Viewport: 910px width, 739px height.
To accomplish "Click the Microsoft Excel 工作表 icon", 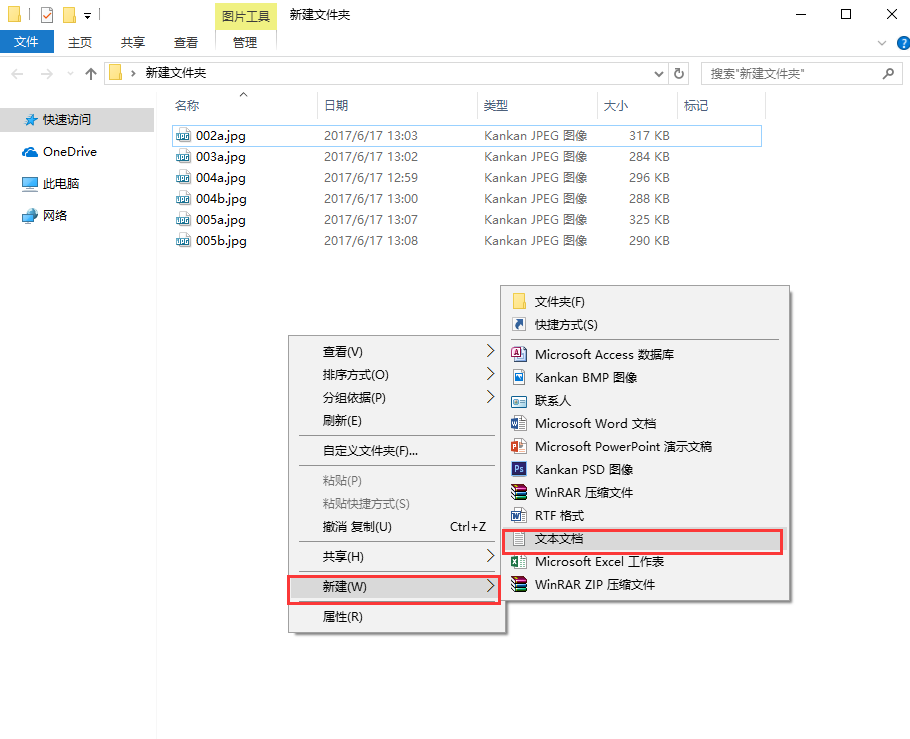I will pyautogui.click(x=521, y=562).
